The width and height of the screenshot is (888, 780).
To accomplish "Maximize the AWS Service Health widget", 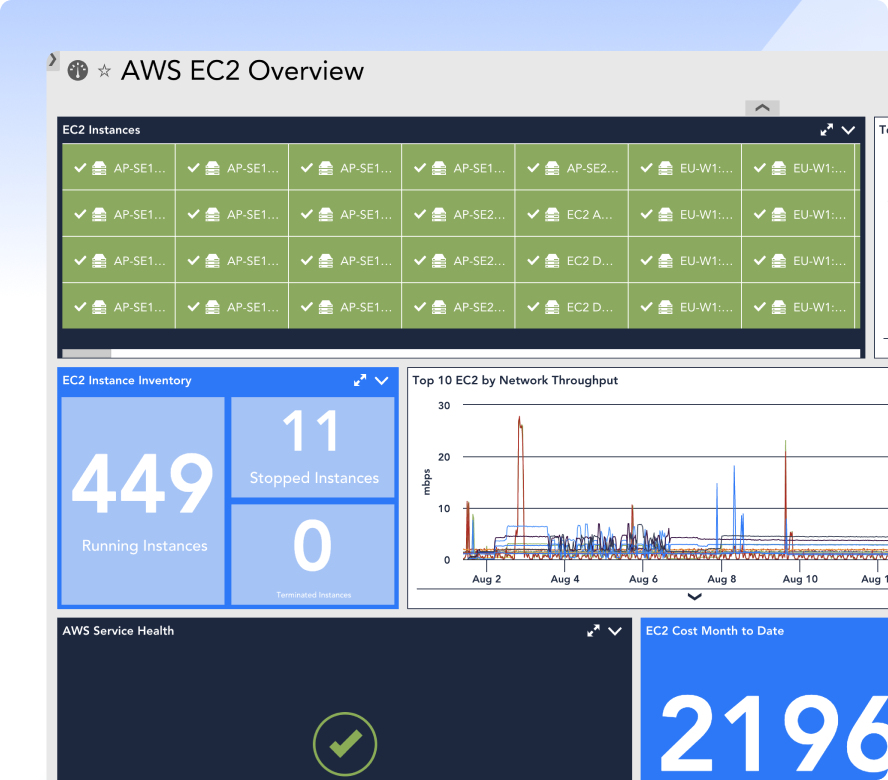I will 594,630.
